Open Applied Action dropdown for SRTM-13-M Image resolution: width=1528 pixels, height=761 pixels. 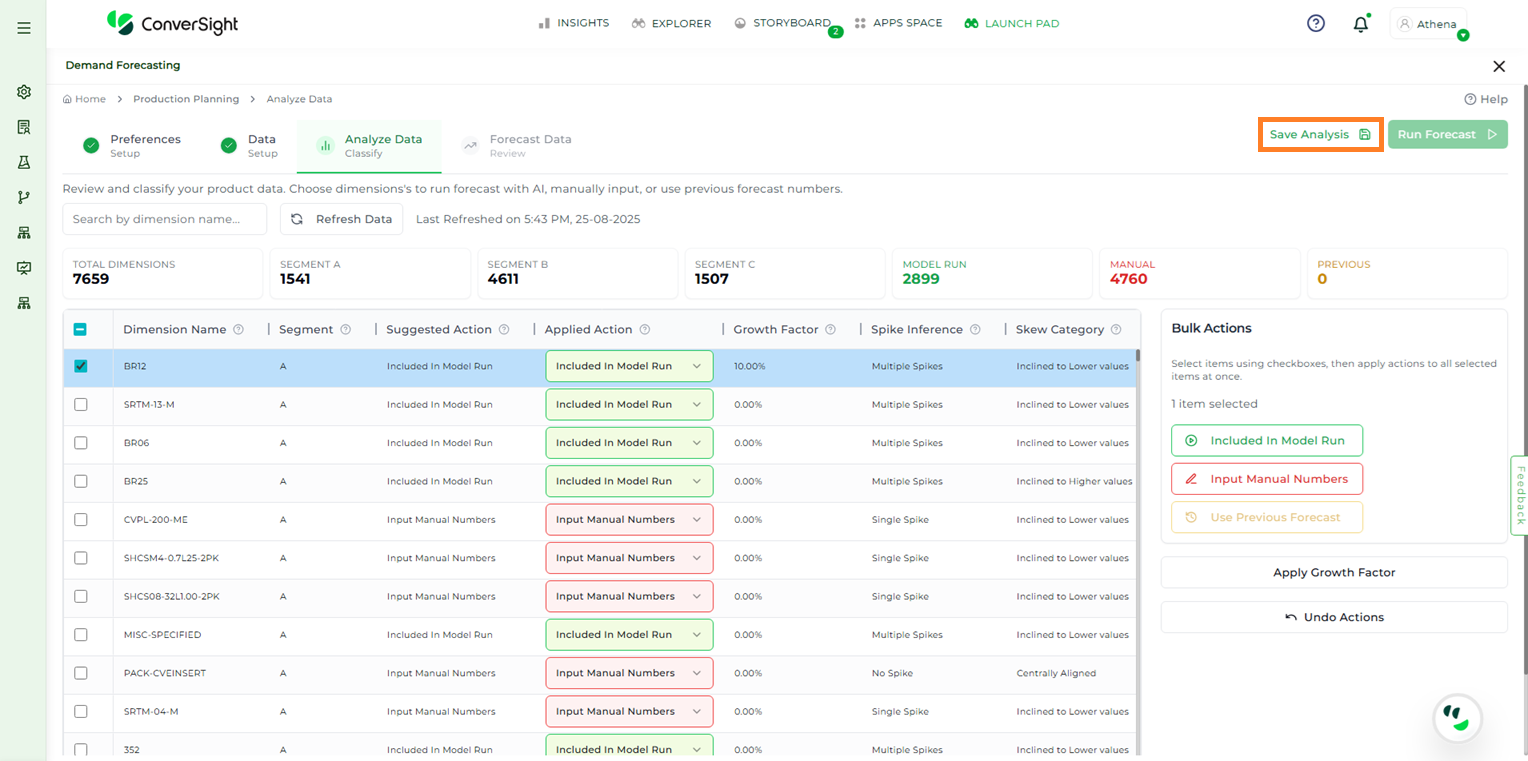[629, 404]
